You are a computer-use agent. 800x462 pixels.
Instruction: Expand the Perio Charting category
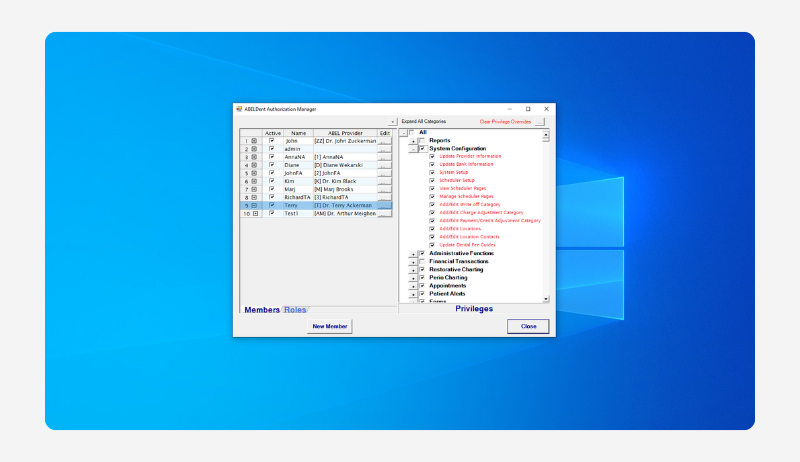(x=413, y=278)
